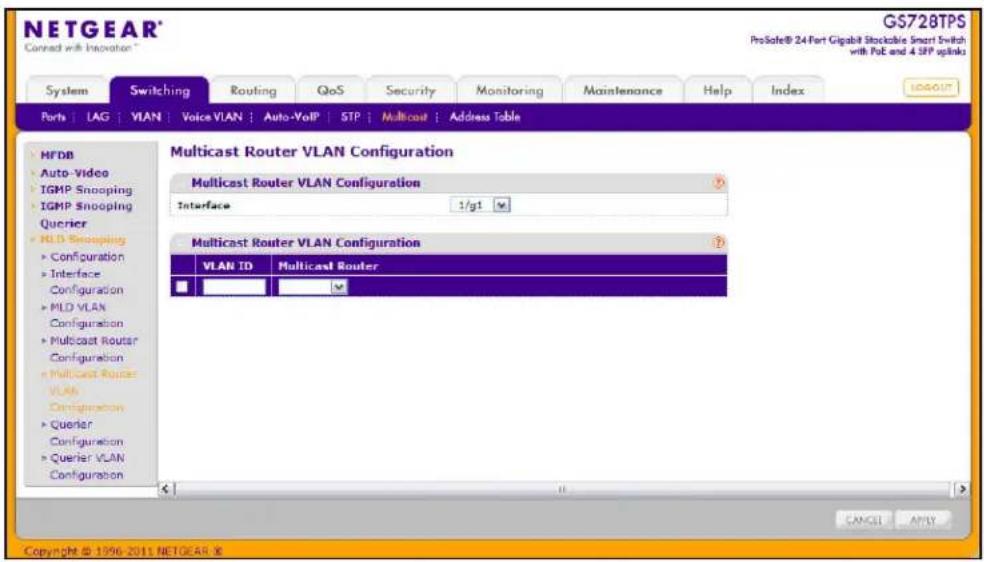
Task: Click the horizontal scrollbar track
Action: click(564, 489)
